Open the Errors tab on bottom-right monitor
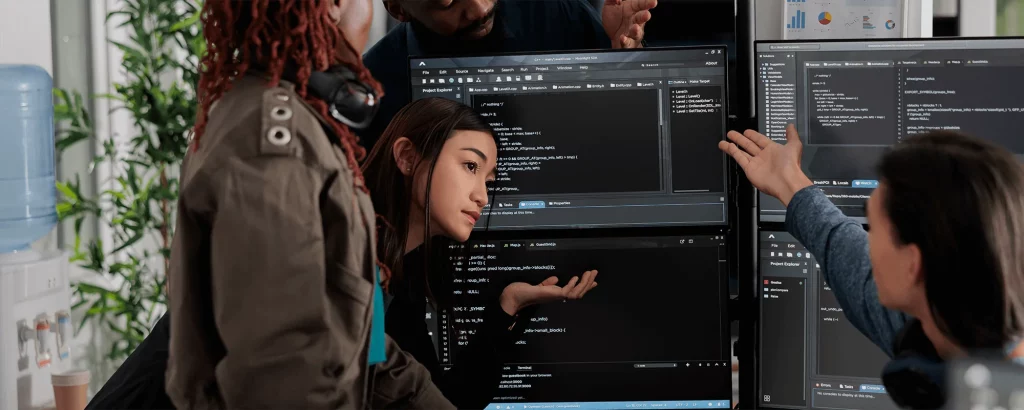Image resolution: width=1024 pixels, height=410 pixels. coord(823,385)
